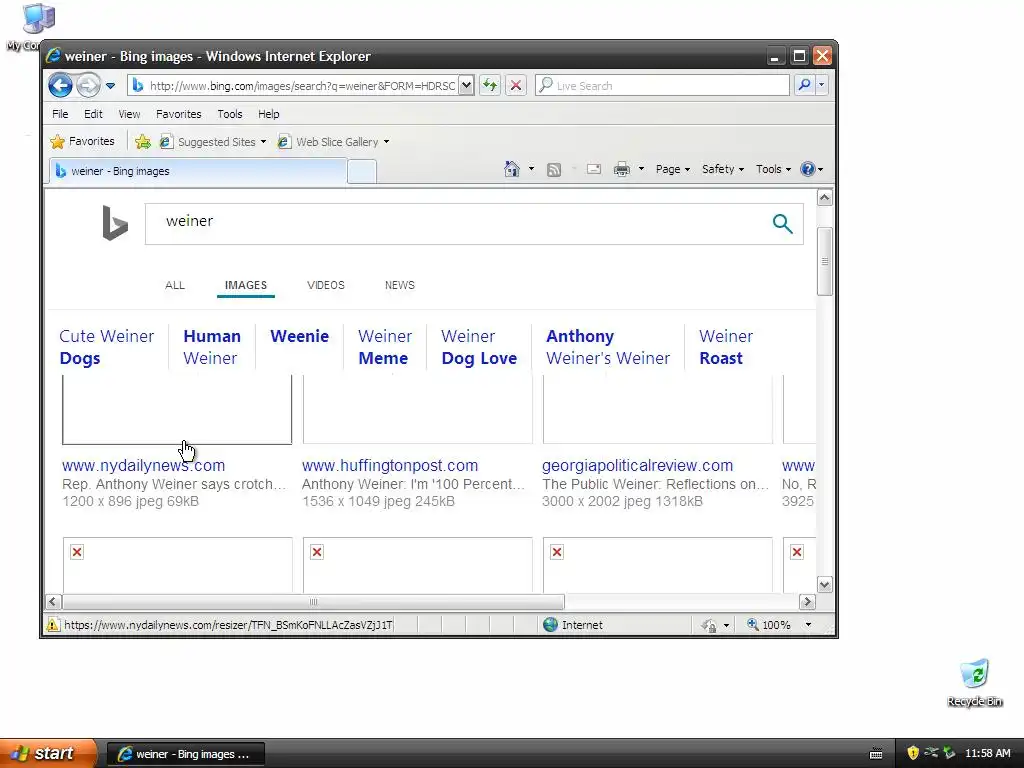1024x768 pixels.
Task: Click image thumbnail above georgiapoliticalreview.com link
Action: (x=658, y=409)
